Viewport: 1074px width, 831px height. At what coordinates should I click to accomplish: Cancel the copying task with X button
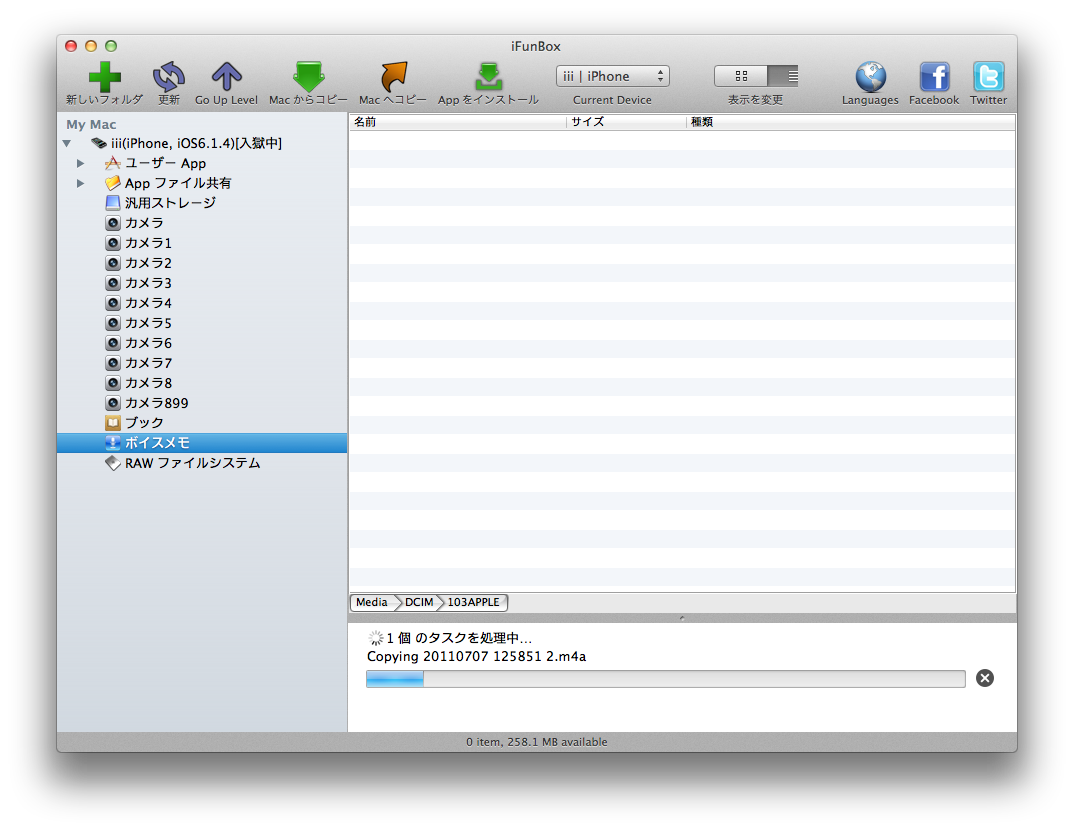click(985, 678)
